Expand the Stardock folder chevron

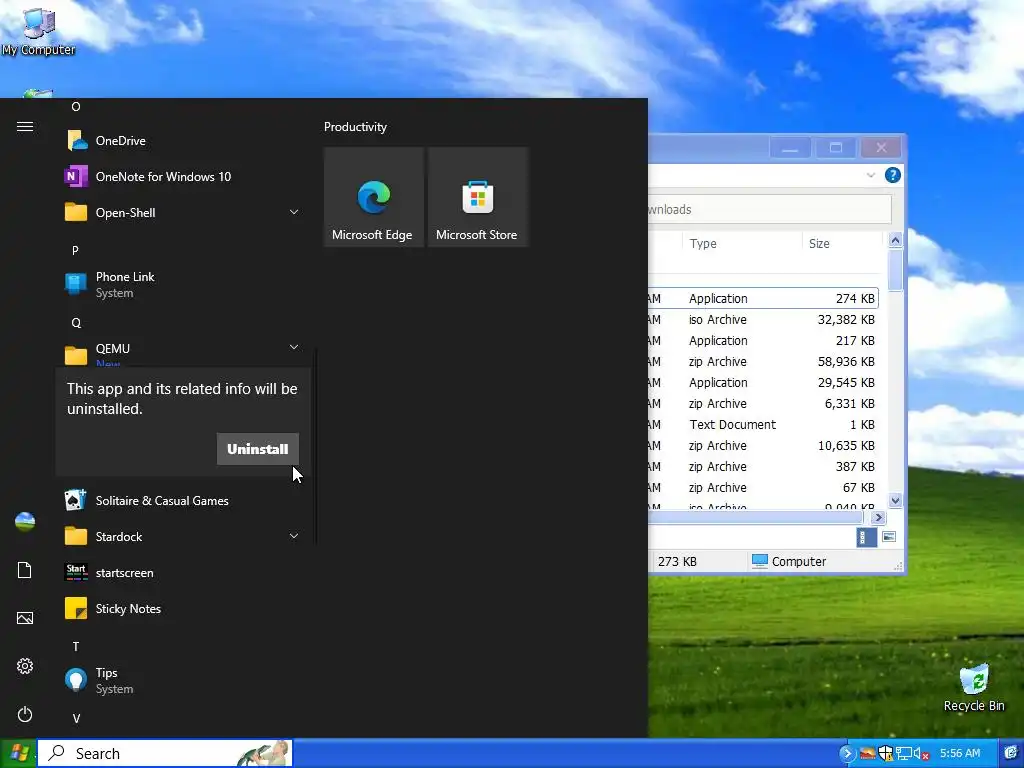pyautogui.click(x=294, y=536)
